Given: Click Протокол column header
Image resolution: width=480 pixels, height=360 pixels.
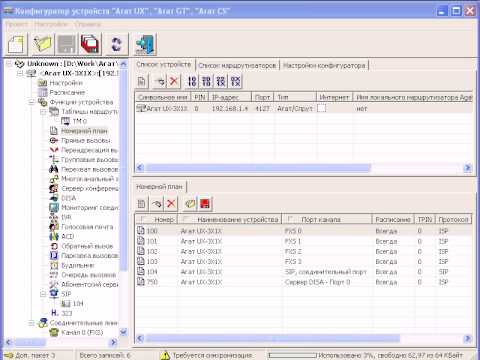Looking at the screenshot, I should click(453, 219).
